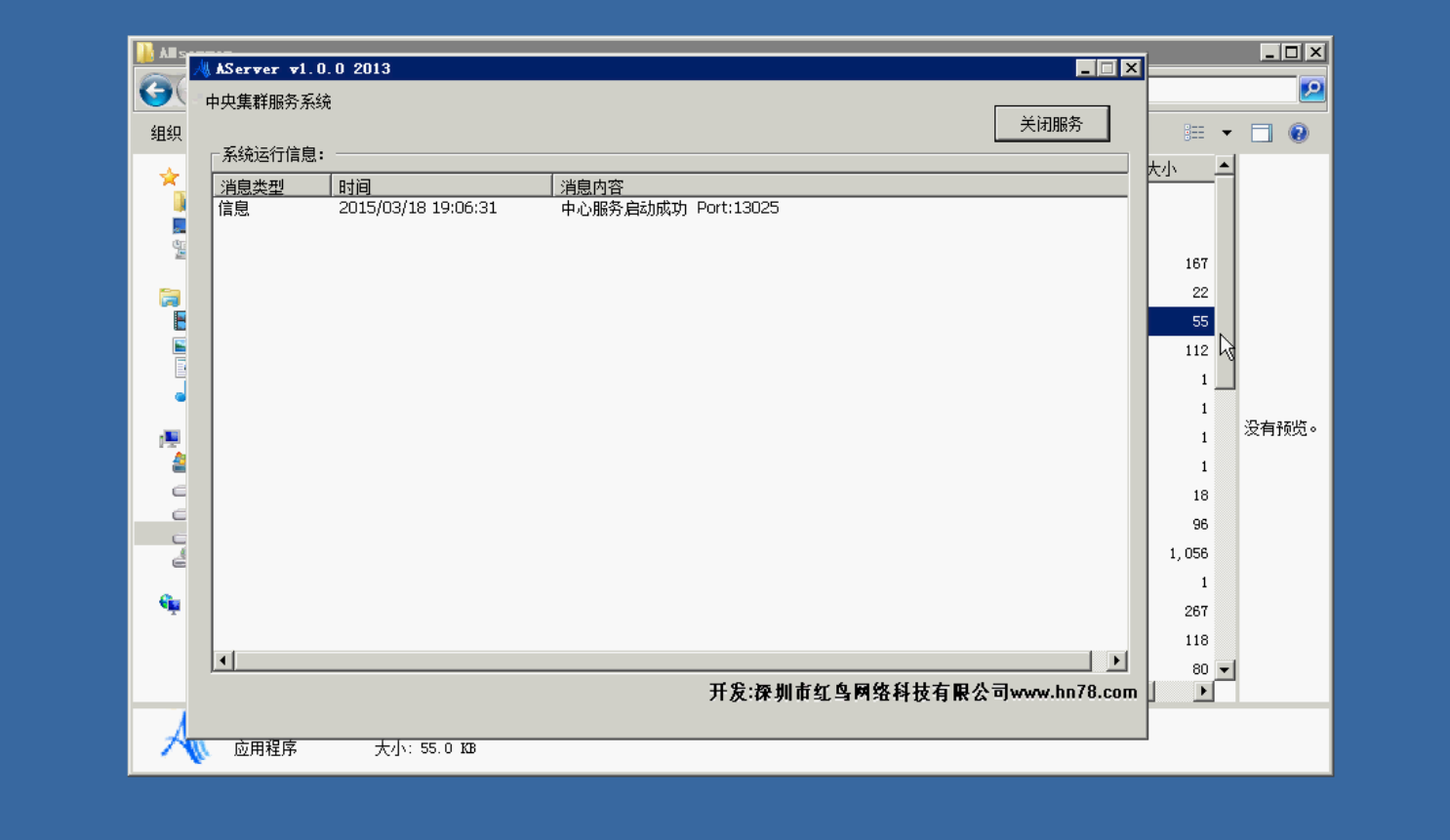Select the Network icon in navigation pane

(170, 604)
